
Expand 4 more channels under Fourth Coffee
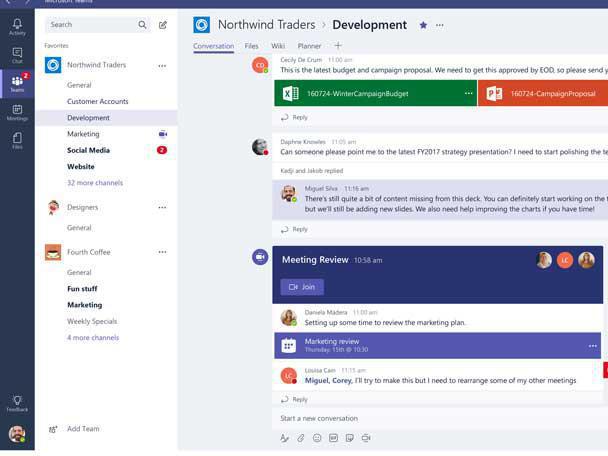coord(92,338)
